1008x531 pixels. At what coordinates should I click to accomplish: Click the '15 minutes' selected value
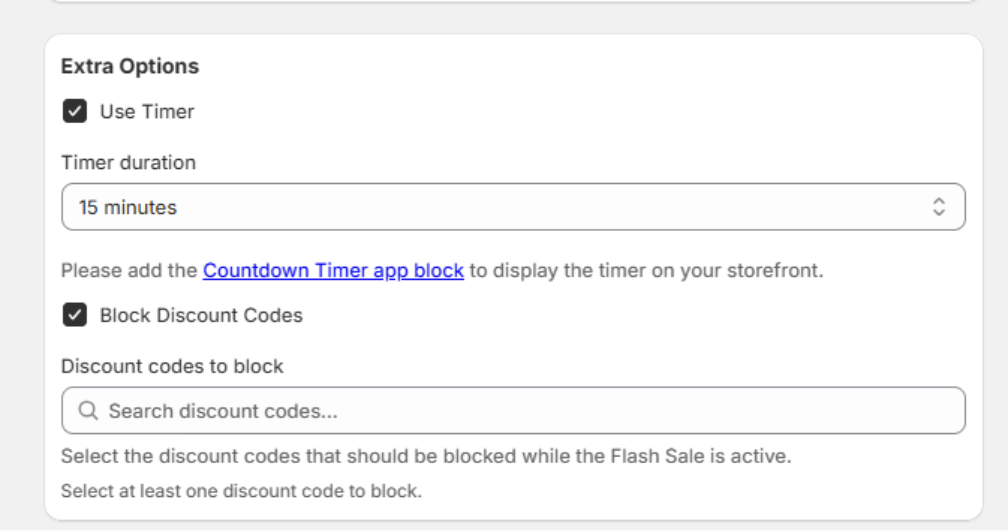tap(127, 208)
